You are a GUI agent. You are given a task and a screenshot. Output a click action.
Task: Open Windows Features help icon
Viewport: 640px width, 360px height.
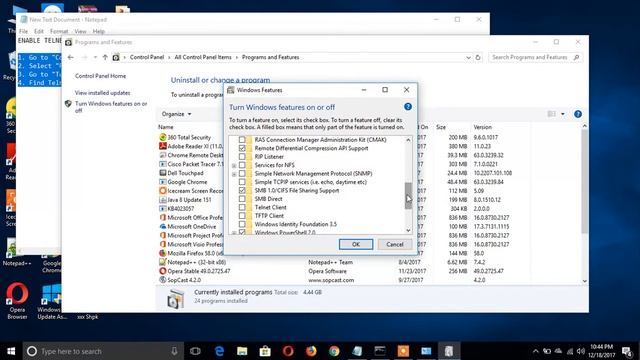click(407, 107)
